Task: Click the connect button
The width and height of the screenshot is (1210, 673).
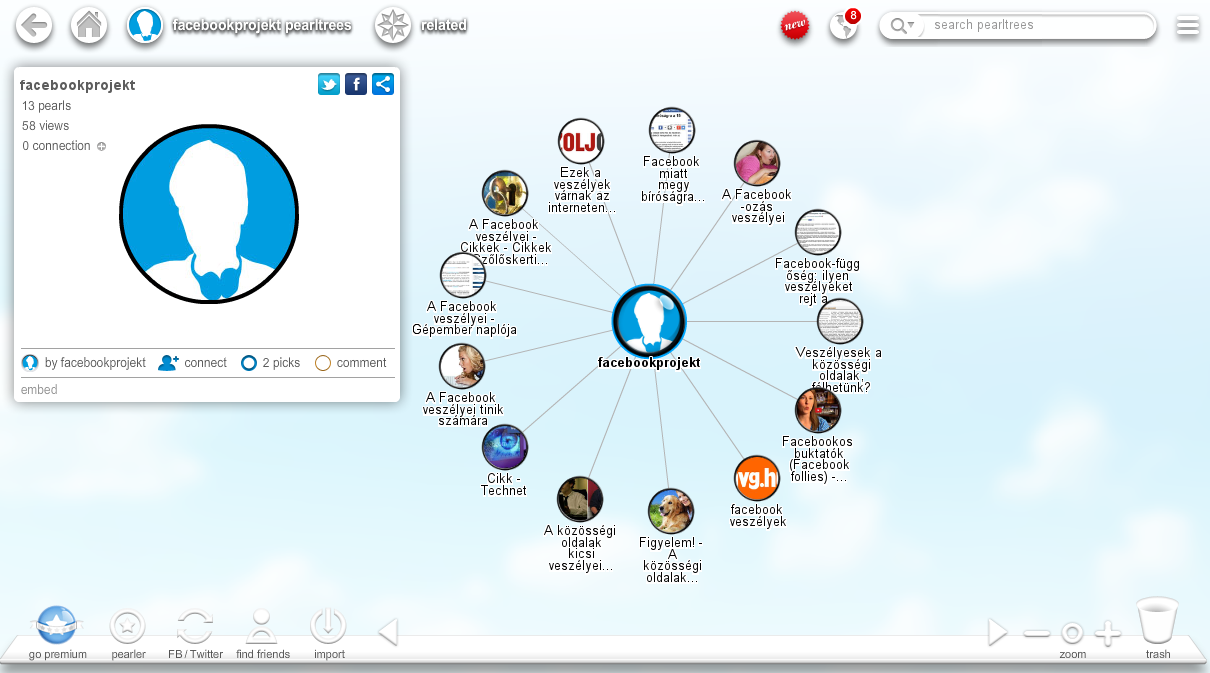Action: 193,363
